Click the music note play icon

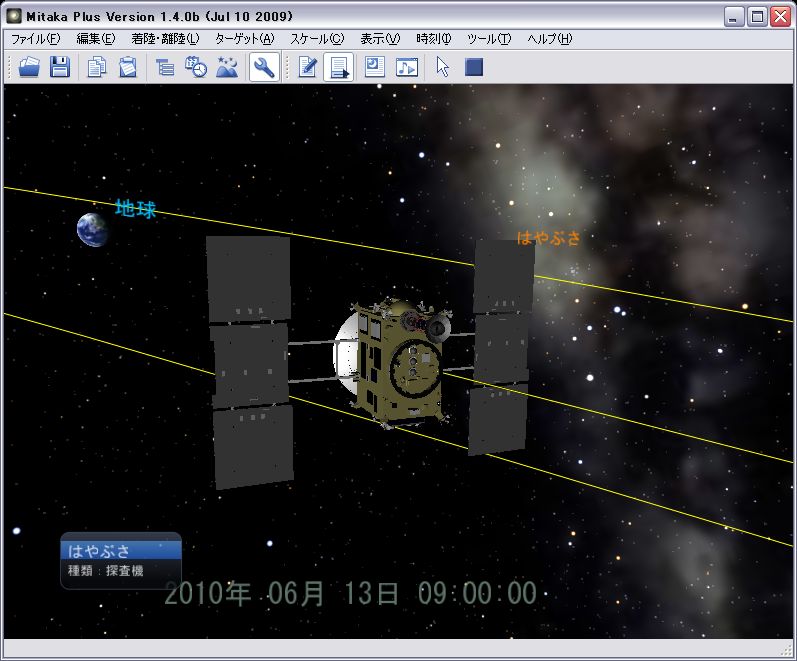coord(407,67)
